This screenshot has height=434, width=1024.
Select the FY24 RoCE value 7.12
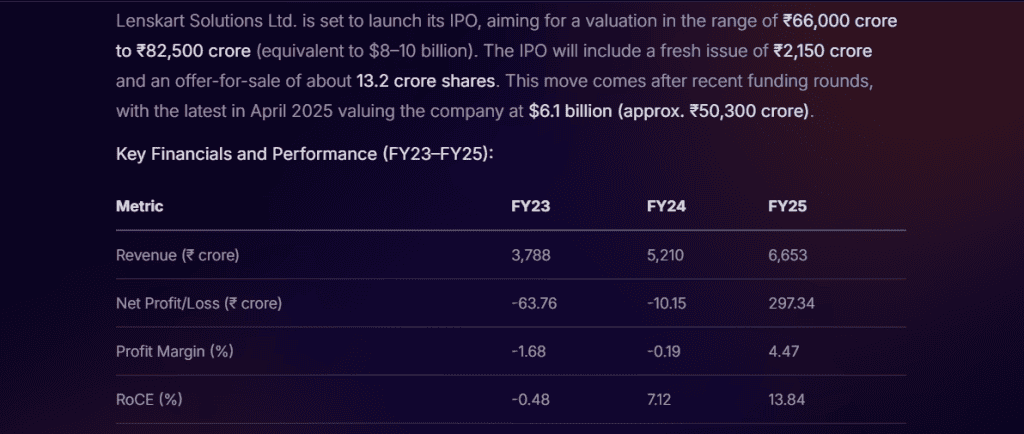point(662,399)
